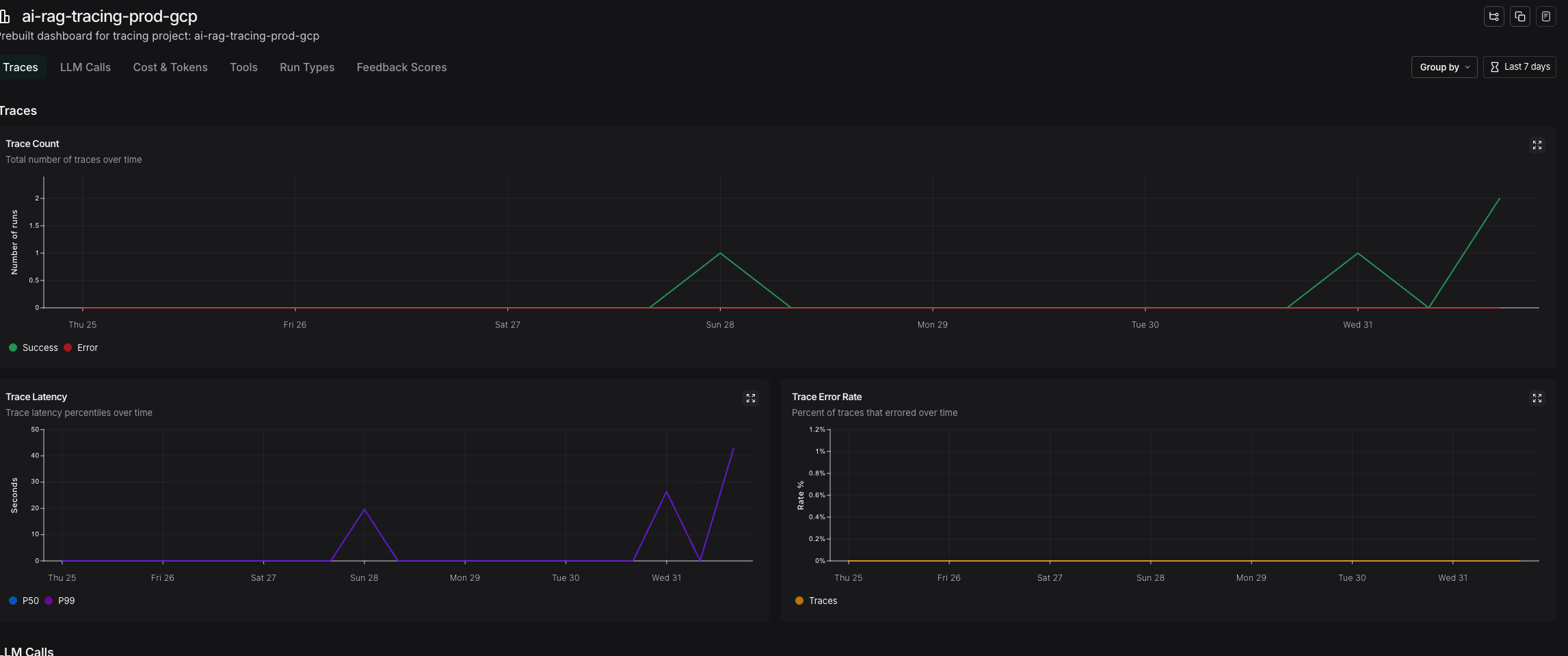Viewport: 1568px width, 656px height.
Task: Open the Group by dropdown
Action: click(x=1443, y=67)
